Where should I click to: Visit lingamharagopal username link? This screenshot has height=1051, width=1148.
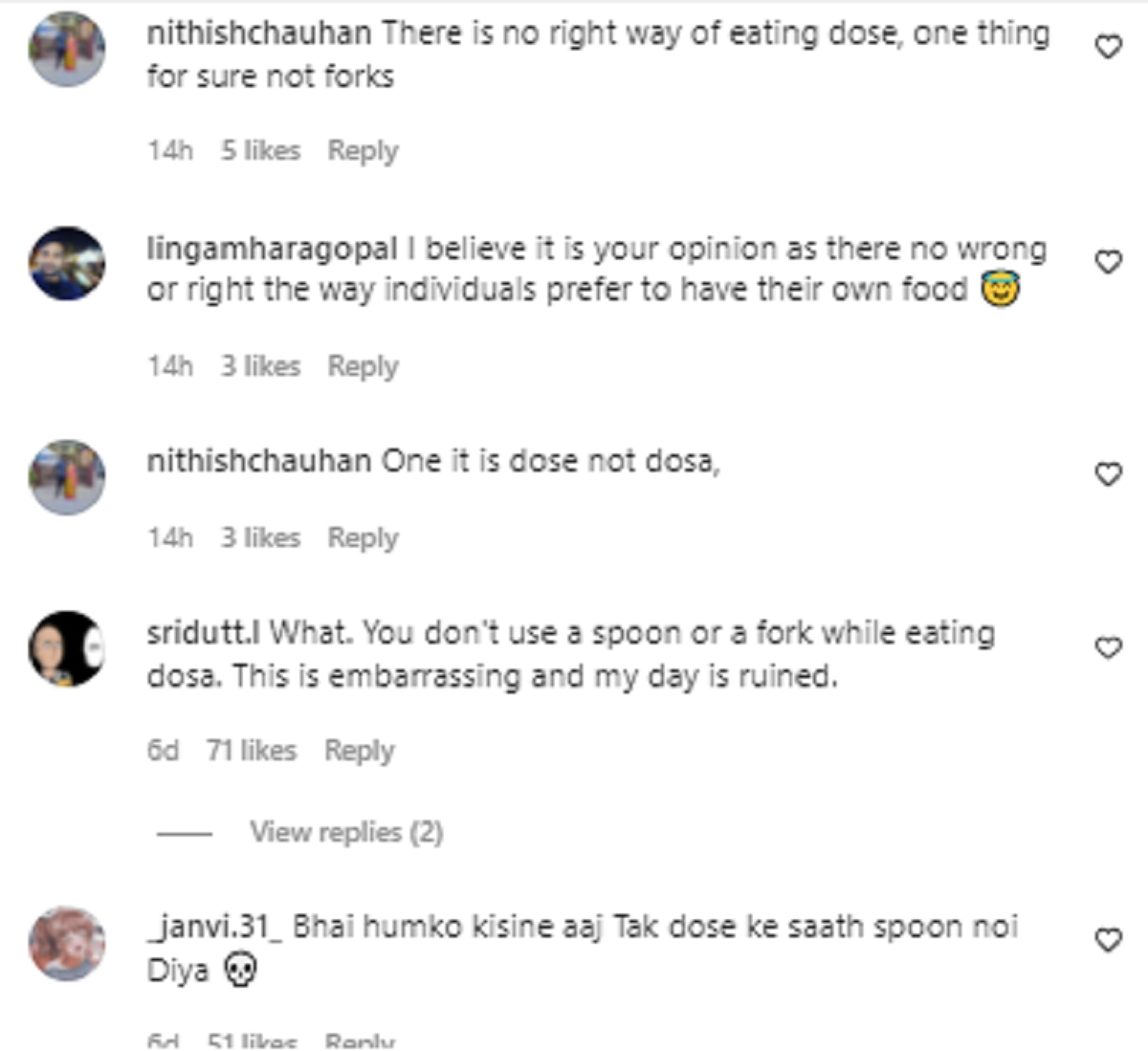pos(272,249)
